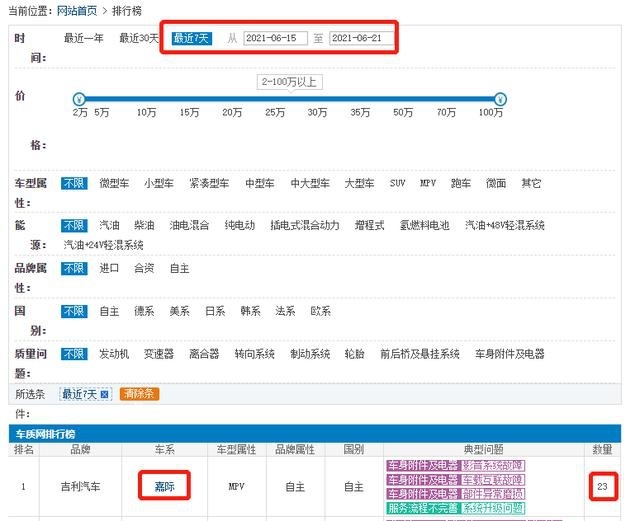Open the 部件异常磨损 issue tag

[492, 494]
